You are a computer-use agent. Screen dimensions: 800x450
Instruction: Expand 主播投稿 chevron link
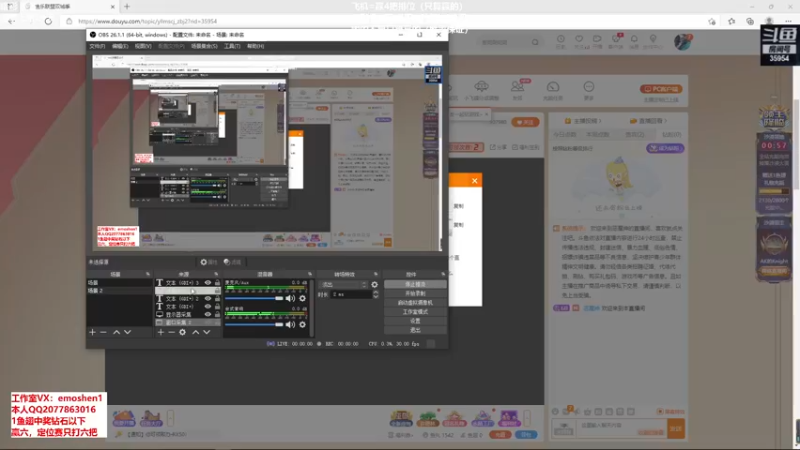583,121
